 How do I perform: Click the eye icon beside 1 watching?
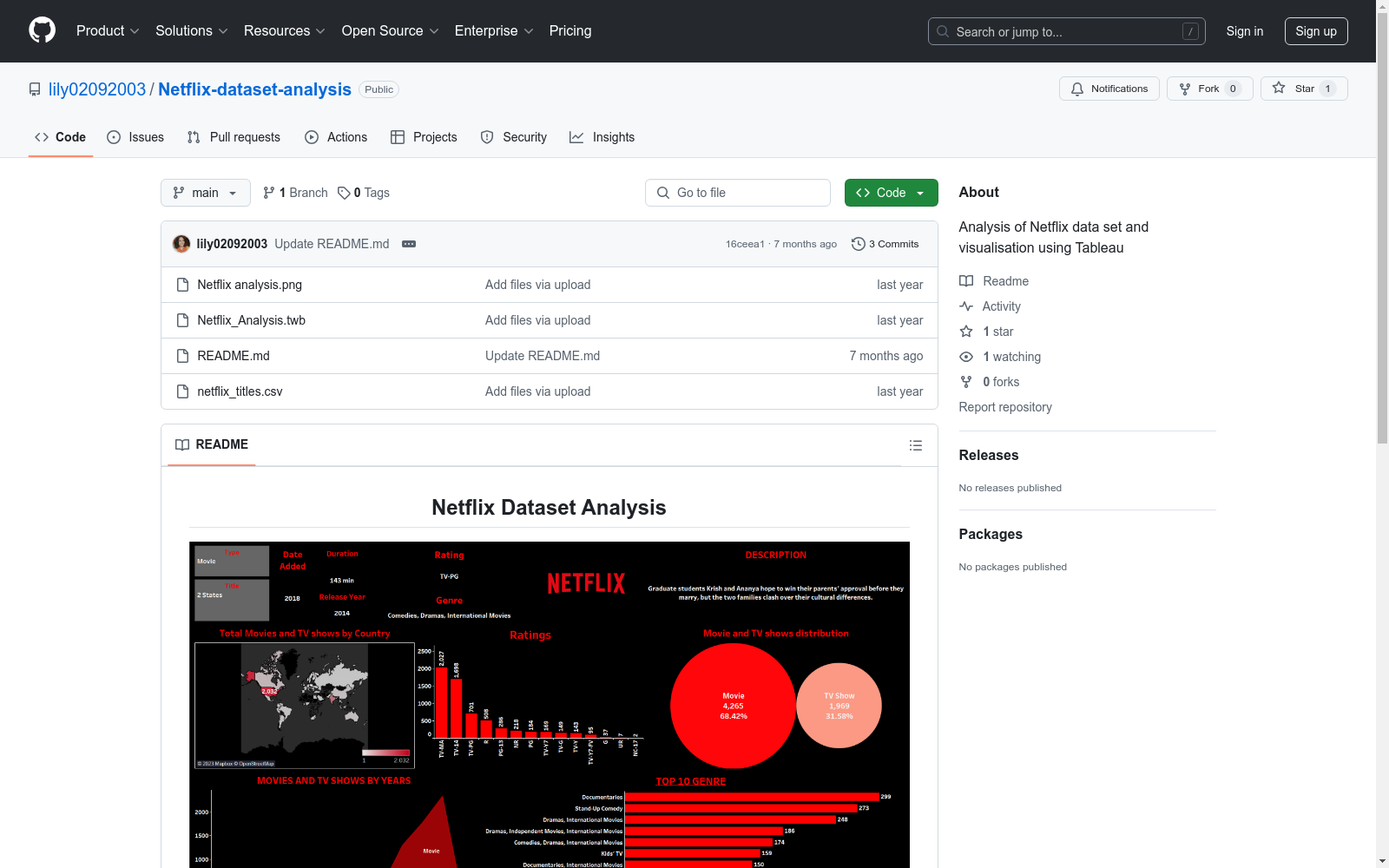[x=966, y=357]
